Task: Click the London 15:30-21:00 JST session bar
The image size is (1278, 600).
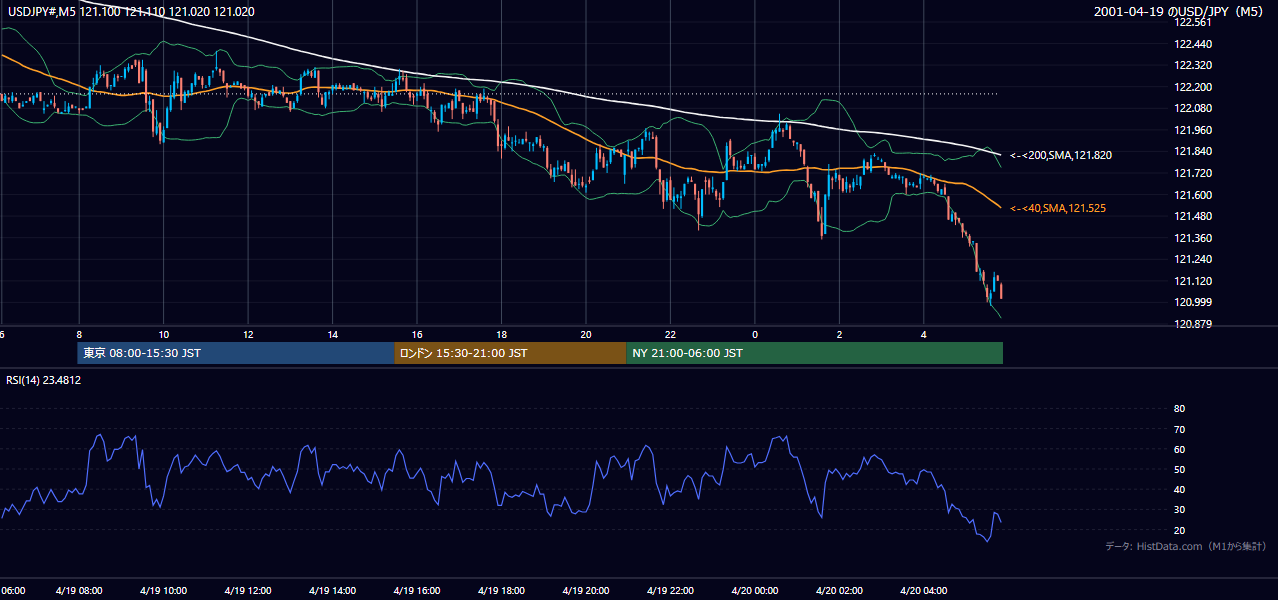Action: [x=510, y=353]
